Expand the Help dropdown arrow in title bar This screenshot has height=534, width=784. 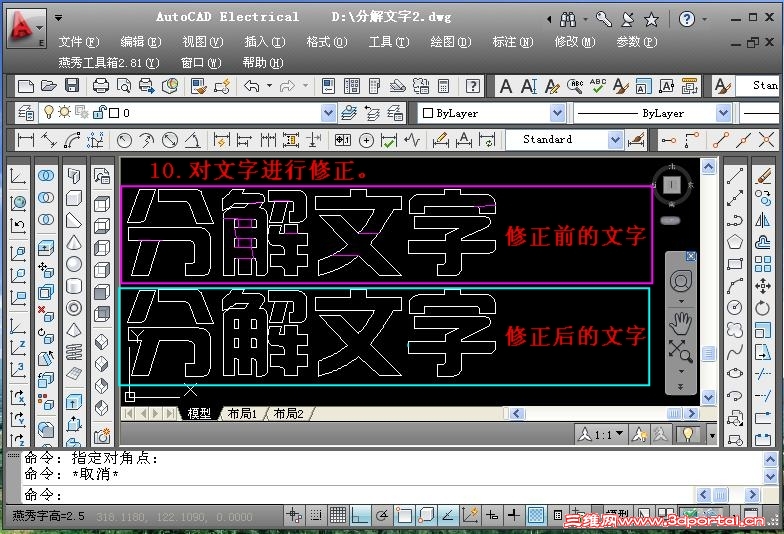[704, 20]
